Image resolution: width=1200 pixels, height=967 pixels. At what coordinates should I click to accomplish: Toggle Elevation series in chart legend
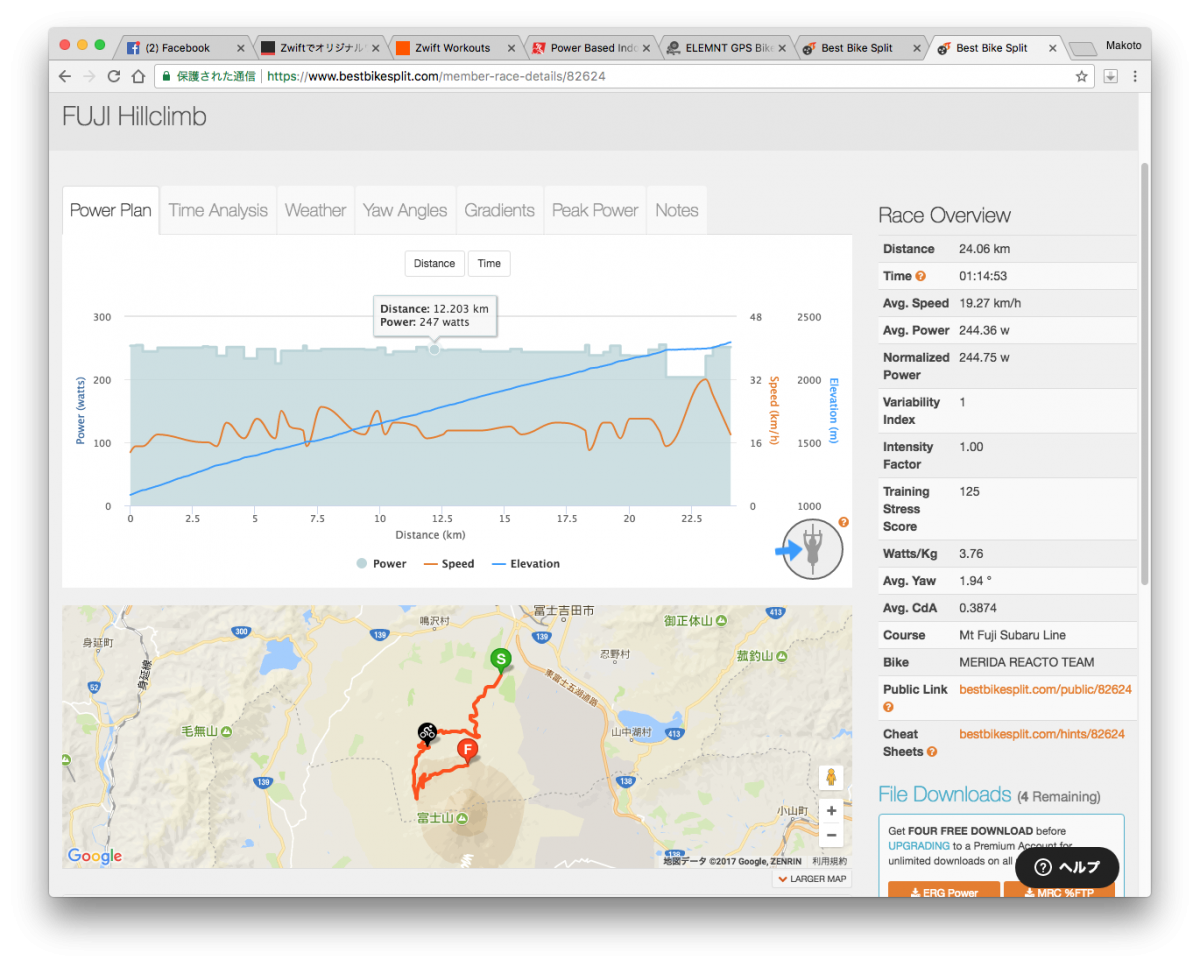pos(526,564)
